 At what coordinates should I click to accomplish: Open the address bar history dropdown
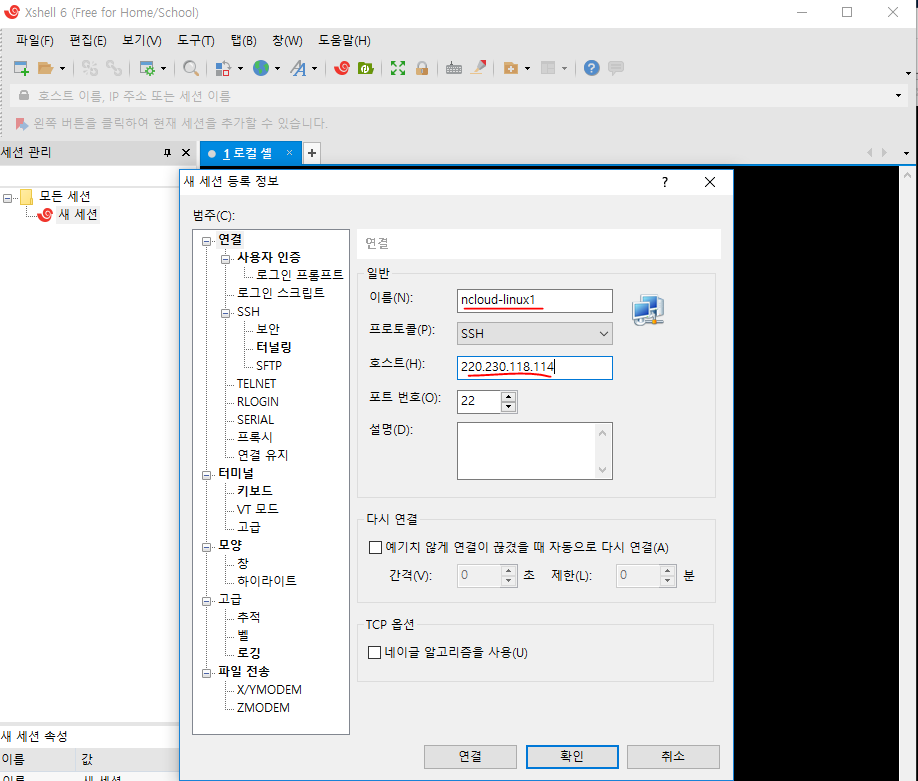pyautogui.click(x=898, y=95)
